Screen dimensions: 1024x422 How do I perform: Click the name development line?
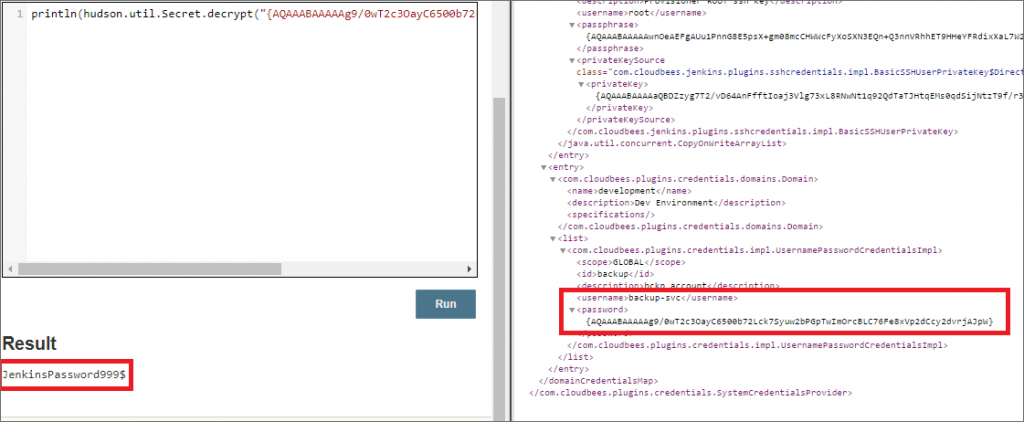pos(628,191)
